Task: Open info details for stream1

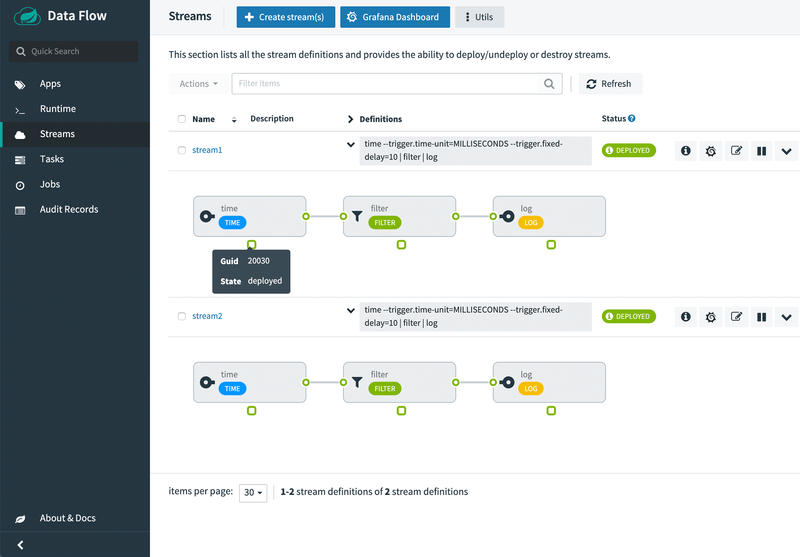Action: coord(686,151)
